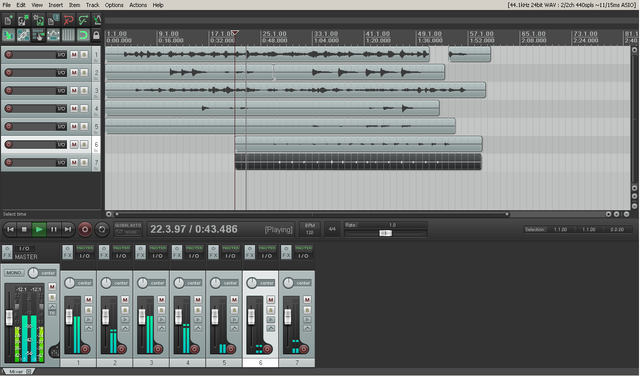
Task: Open Options menu
Action: coord(114,5)
